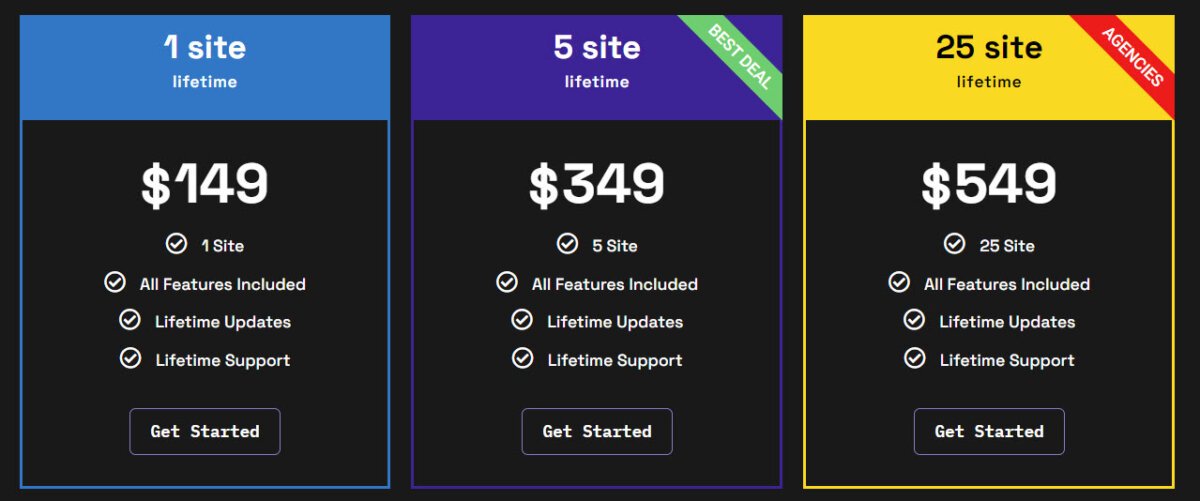Click the checkmark icon beside '1 Site'
This screenshot has height=501, width=1200.
click(176, 244)
